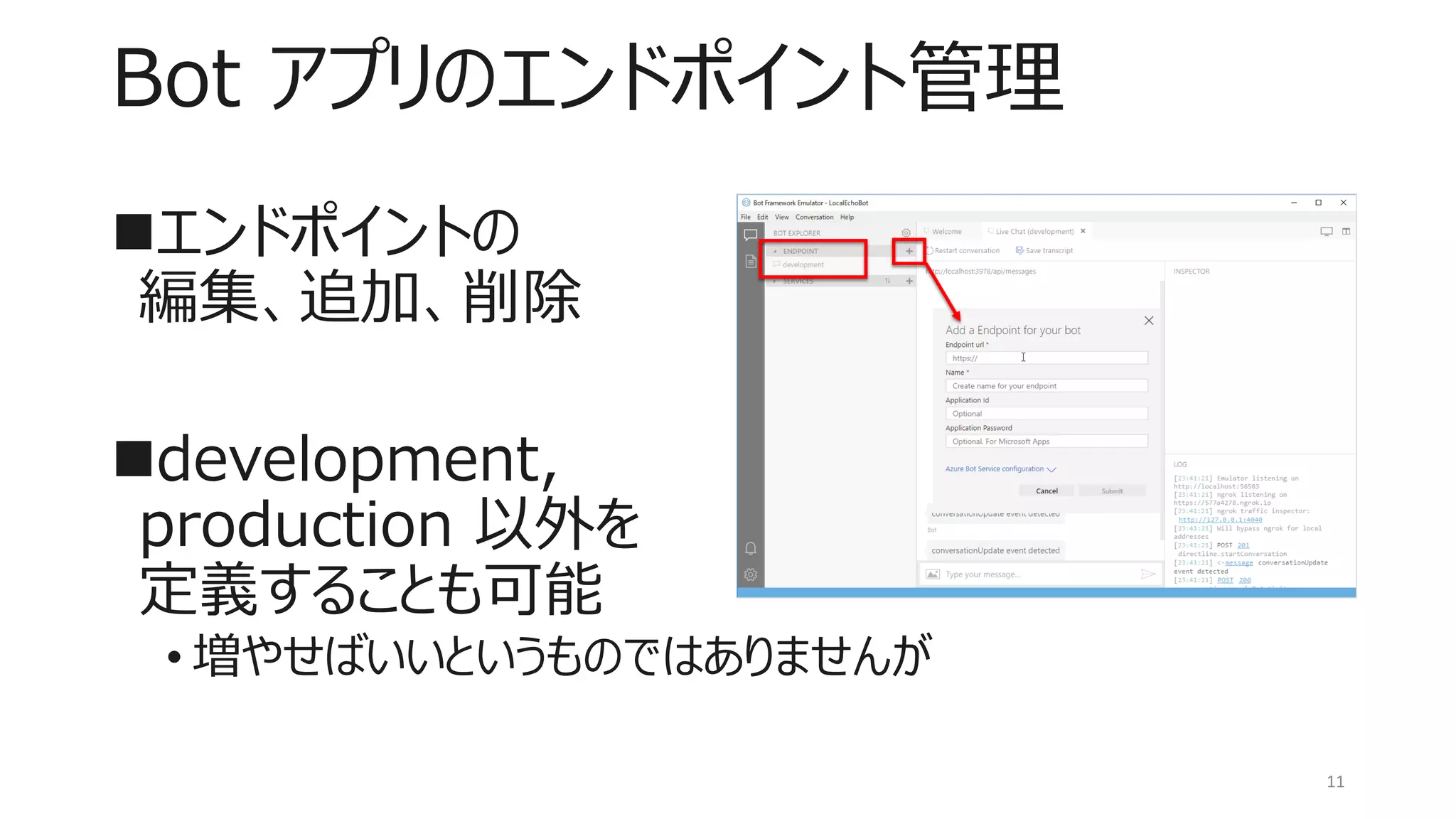The image size is (1456, 819).
Task: Select the conversationUpdate event detected bubble
Action: click(995, 550)
